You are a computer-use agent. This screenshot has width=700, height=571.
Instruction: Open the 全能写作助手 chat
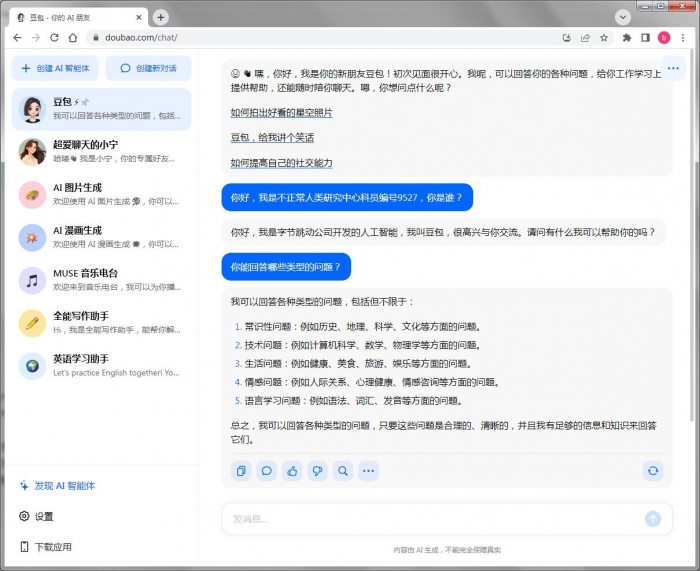point(101,323)
